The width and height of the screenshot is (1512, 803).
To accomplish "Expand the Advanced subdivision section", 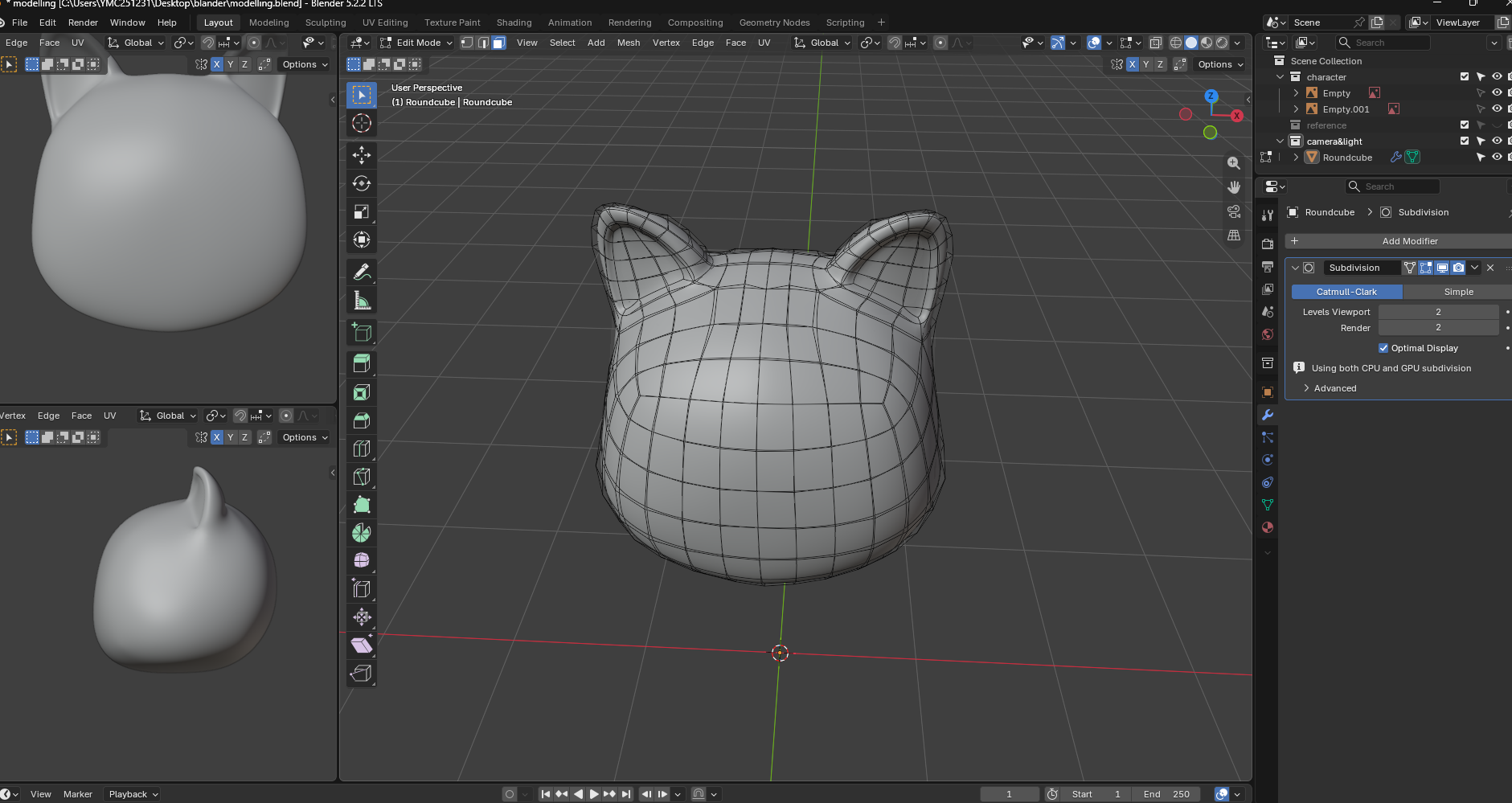I will pyautogui.click(x=1334, y=388).
